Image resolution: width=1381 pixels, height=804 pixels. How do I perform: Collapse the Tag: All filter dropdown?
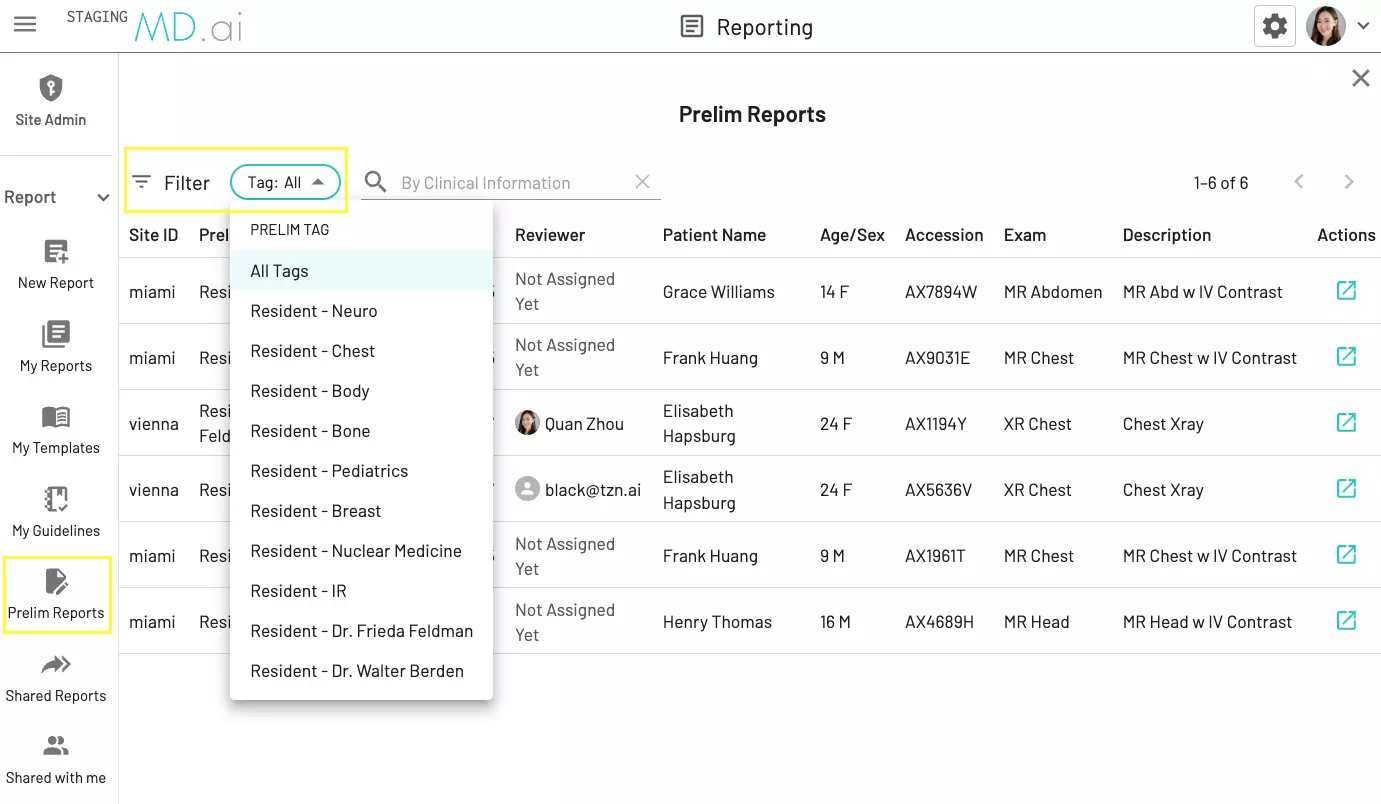coord(286,182)
